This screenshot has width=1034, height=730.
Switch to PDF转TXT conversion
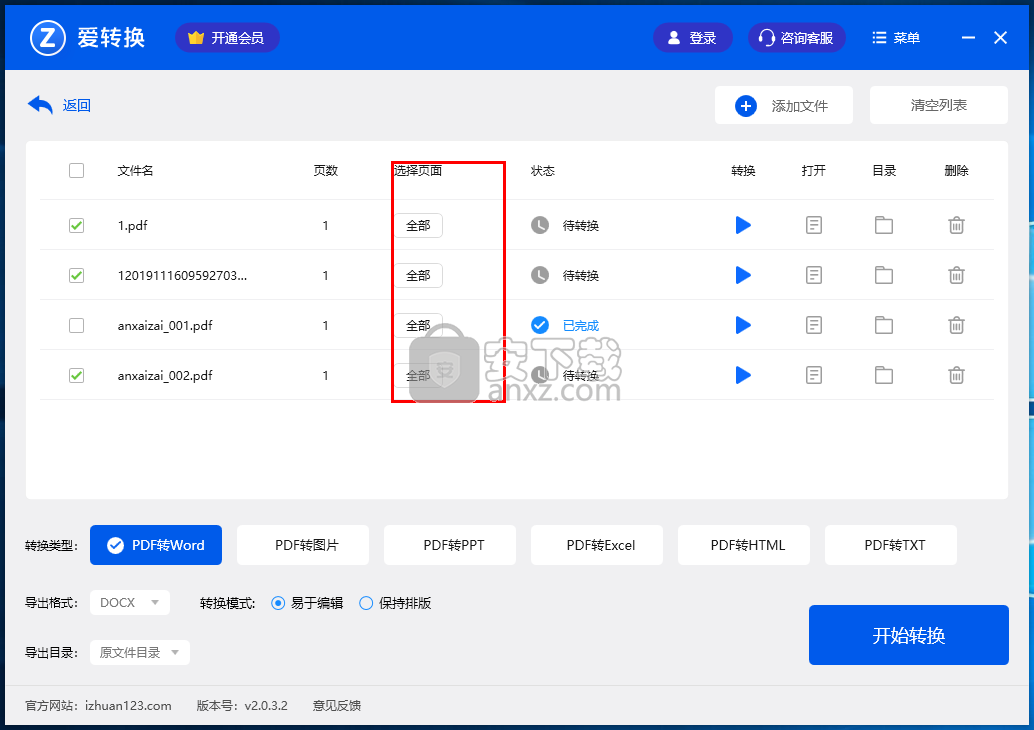pyautogui.click(x=891, y=545)
